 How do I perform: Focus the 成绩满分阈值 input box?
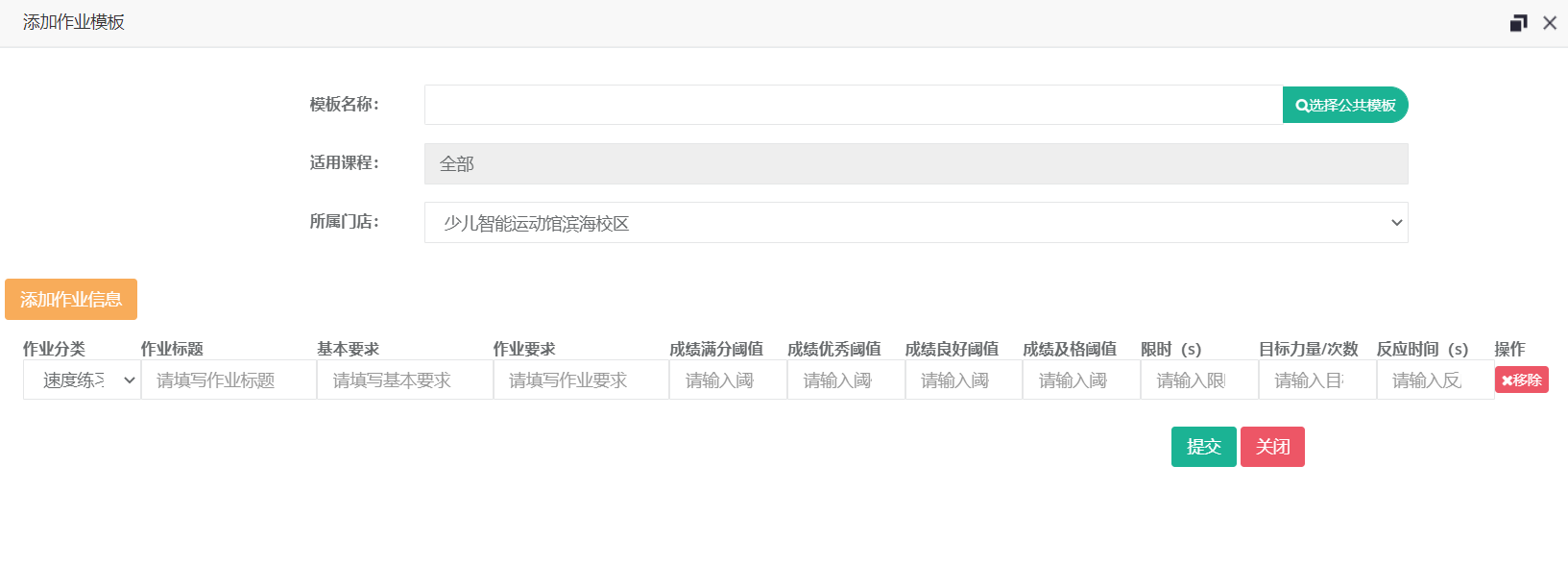pyautogui.click(x=728, y=380)
